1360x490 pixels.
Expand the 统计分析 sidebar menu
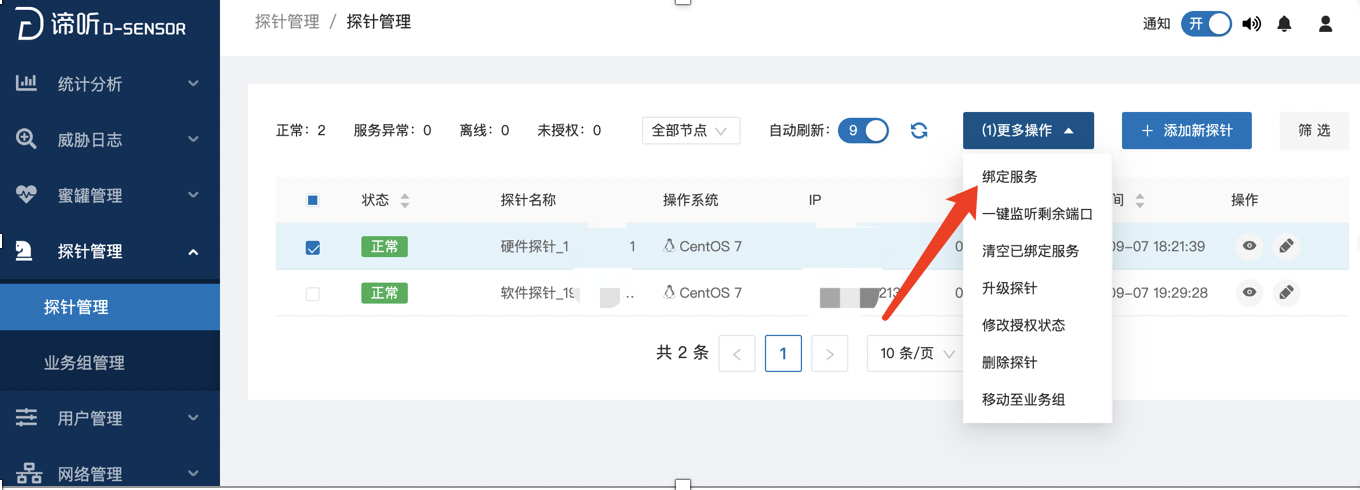point(110,84)
